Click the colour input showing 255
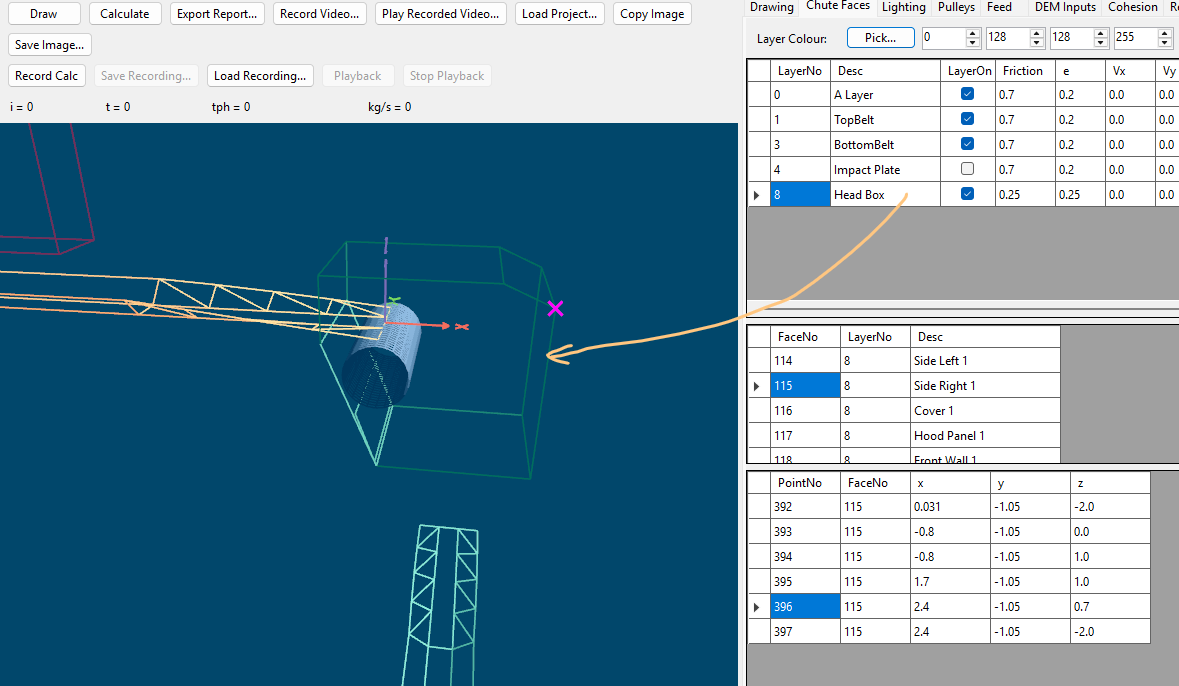 coord(1135,38)
